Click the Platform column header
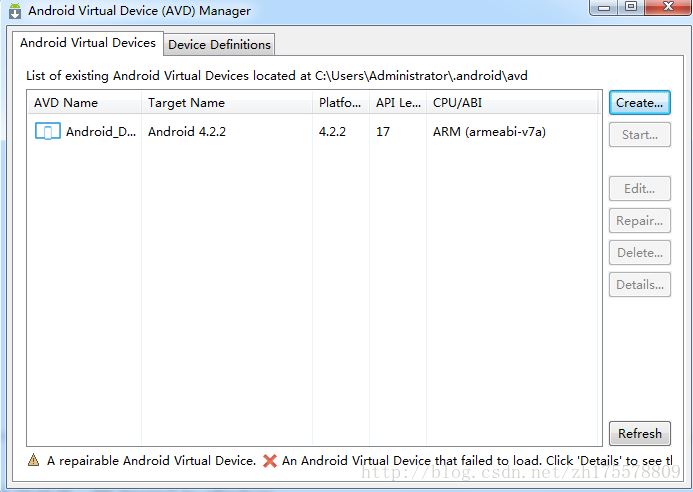Image resolution: width=693 pixels, height=492 pixels. click(x=341, y=103)
